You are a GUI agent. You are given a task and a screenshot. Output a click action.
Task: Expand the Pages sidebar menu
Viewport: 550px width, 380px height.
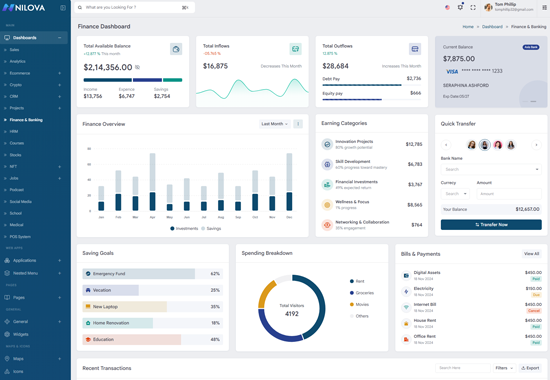[60, 298]
